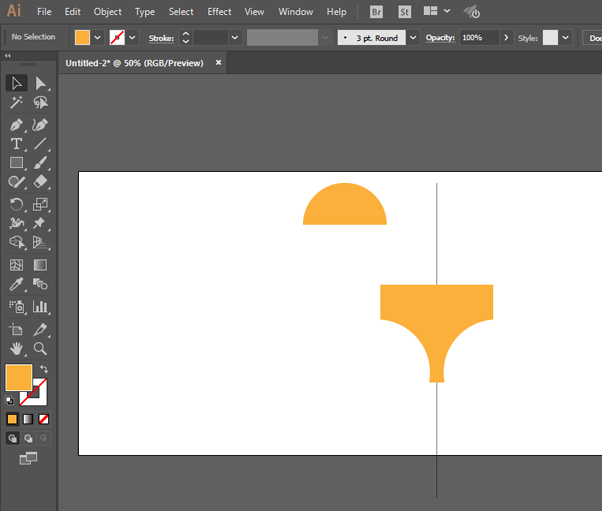Open Adobe Bridge with the Br button
The height and width of the screenshot is (511, 602).
(x=376, y=12)
